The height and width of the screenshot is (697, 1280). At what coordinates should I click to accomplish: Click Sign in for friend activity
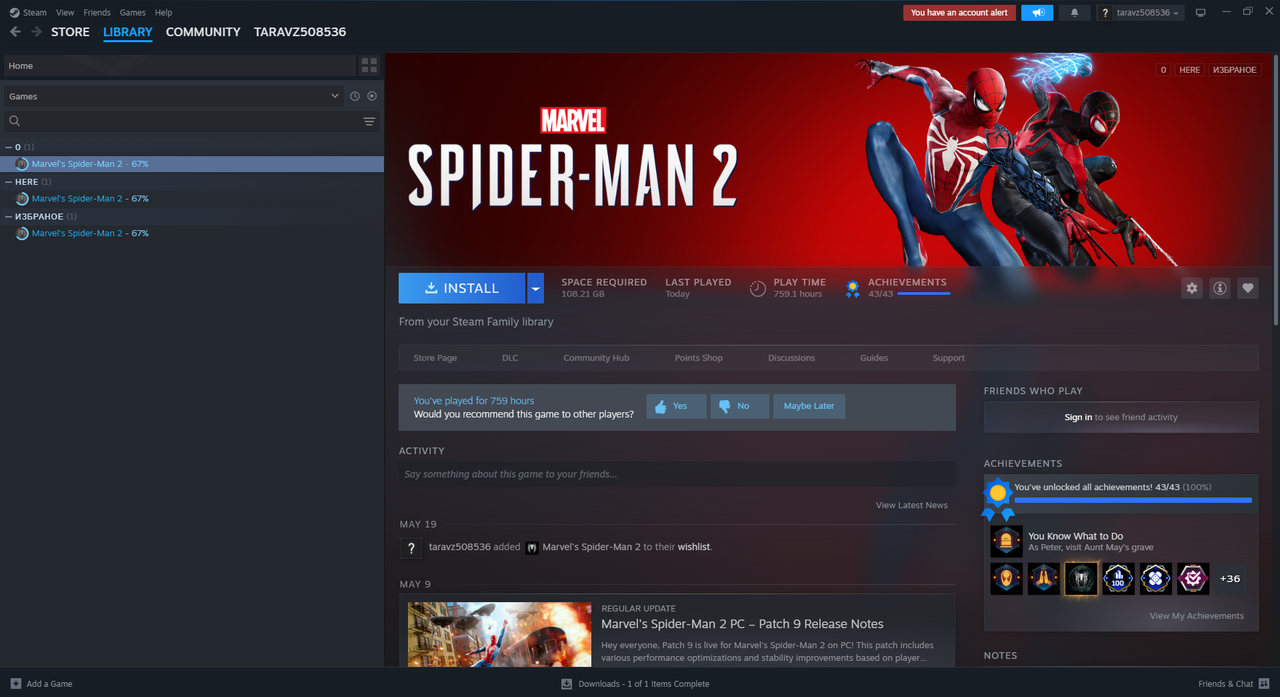1078,417
